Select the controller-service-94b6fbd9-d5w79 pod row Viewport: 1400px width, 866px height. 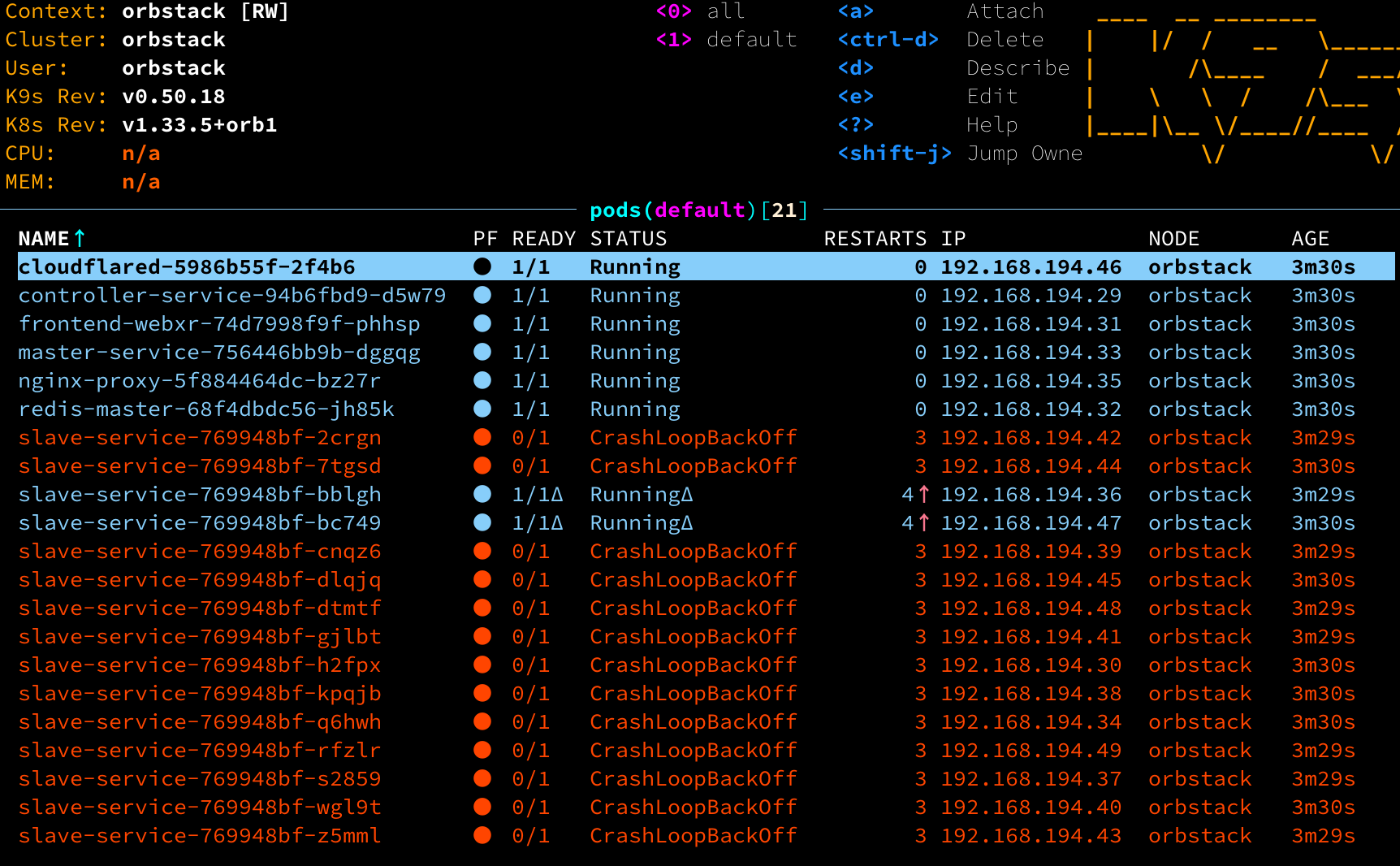pos(232,296)
